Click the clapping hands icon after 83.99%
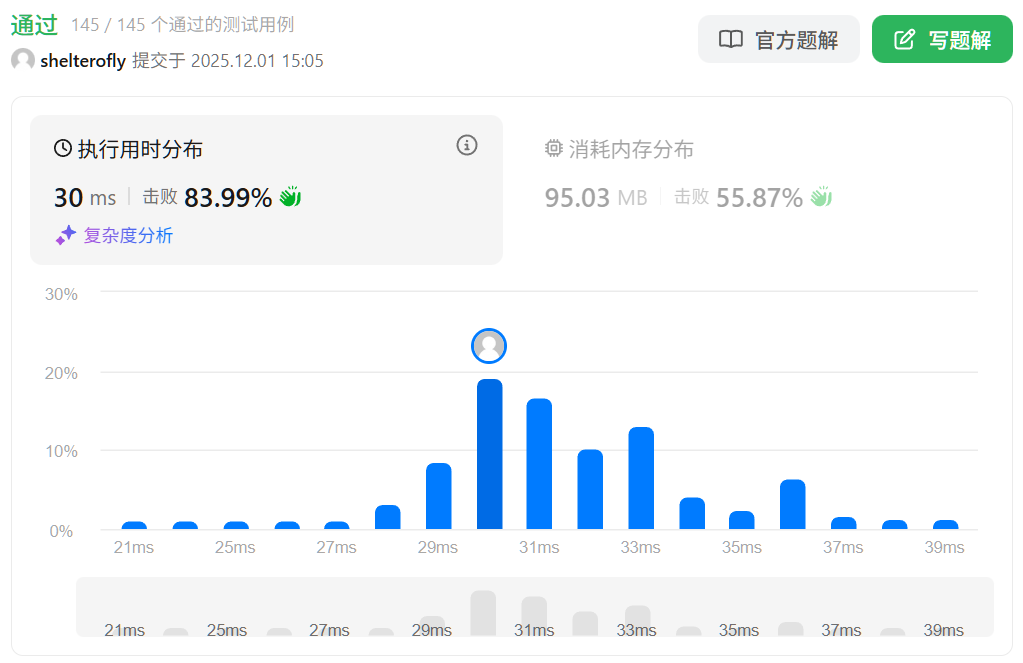 click(290, 197)
